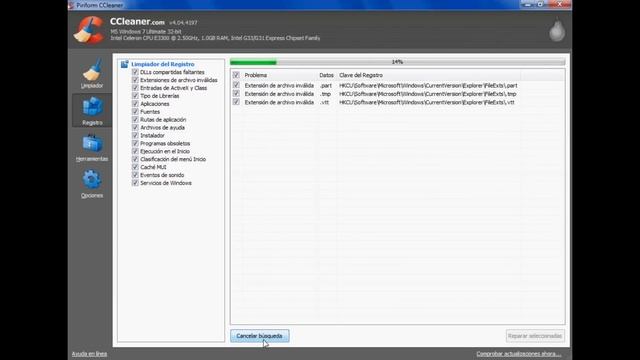Uncheck Entradas de ActiveX y Class
Image resolution: width=640 pixels, height=360 pixels.
click(135, 88)
